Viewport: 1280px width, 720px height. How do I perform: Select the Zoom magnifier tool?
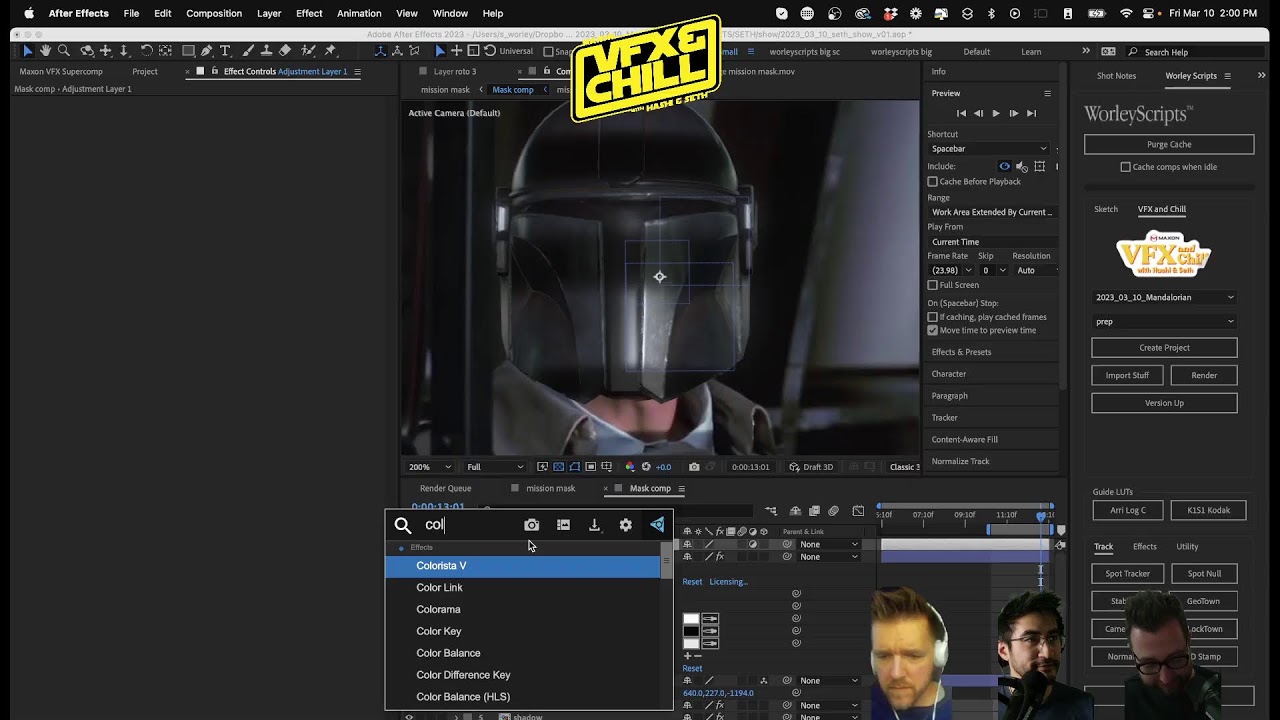click(x=64, y=51)
